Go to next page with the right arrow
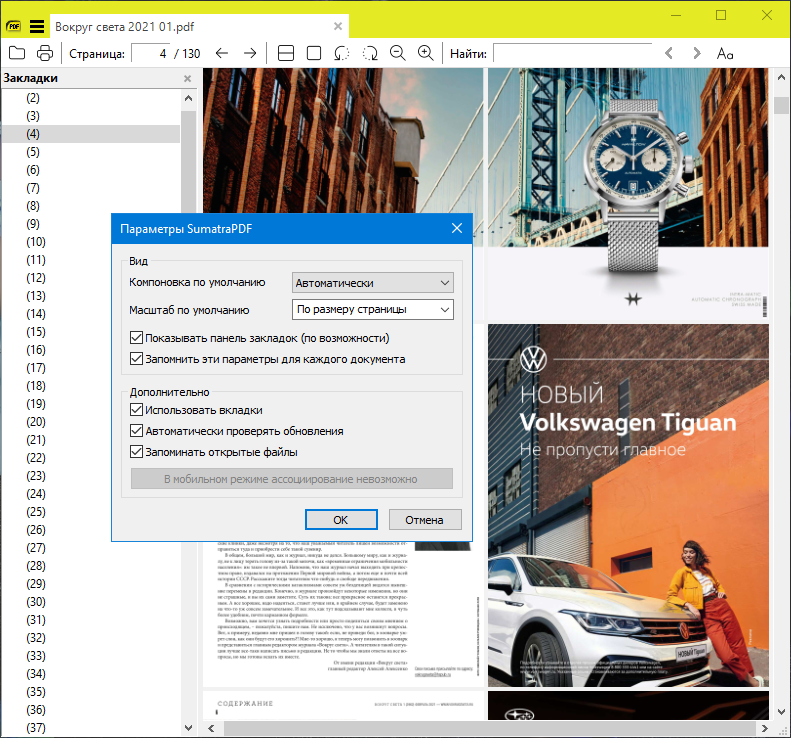The height and width of the screenshot is (738, 791). pyautogui.click(x=250, y=53)
